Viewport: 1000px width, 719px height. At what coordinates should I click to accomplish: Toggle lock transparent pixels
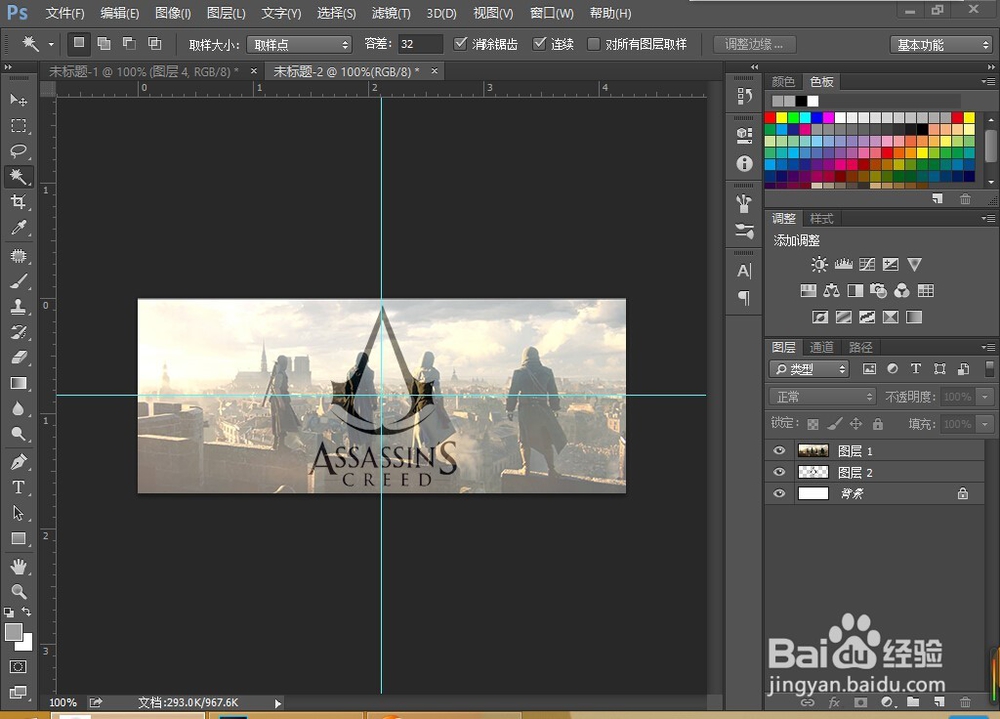(812, 424)
